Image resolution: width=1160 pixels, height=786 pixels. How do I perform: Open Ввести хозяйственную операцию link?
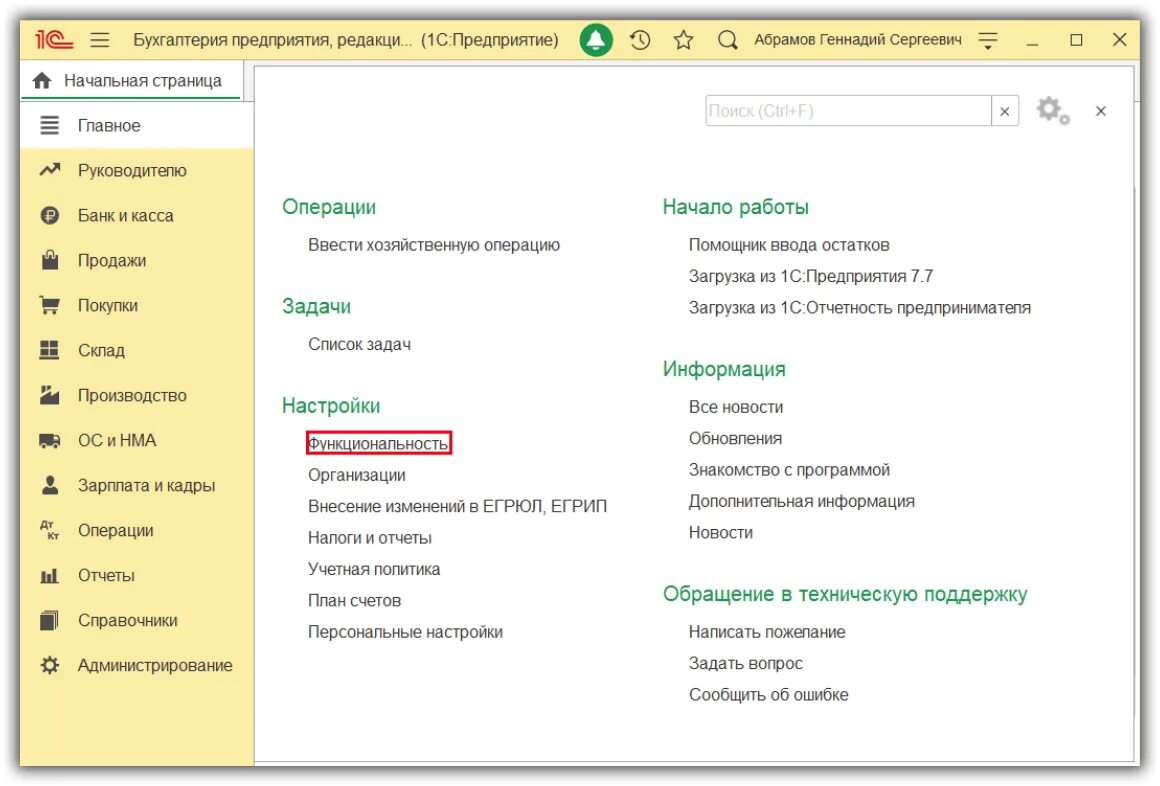[x=434, y=245]
